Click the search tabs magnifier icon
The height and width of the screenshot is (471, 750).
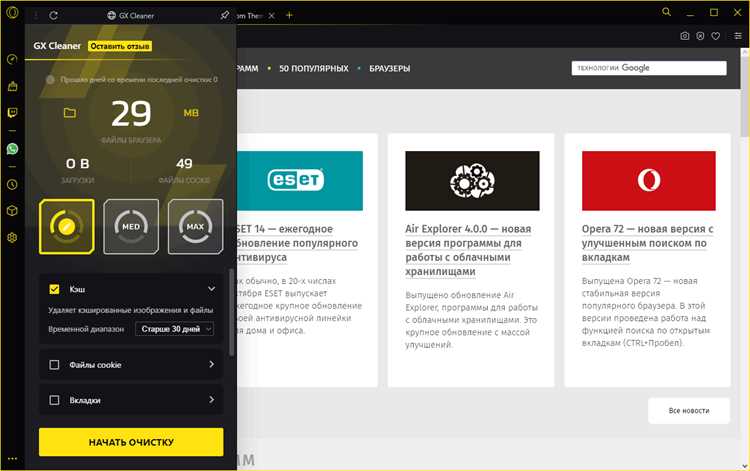pyautogui.click(x=666, y=12)
